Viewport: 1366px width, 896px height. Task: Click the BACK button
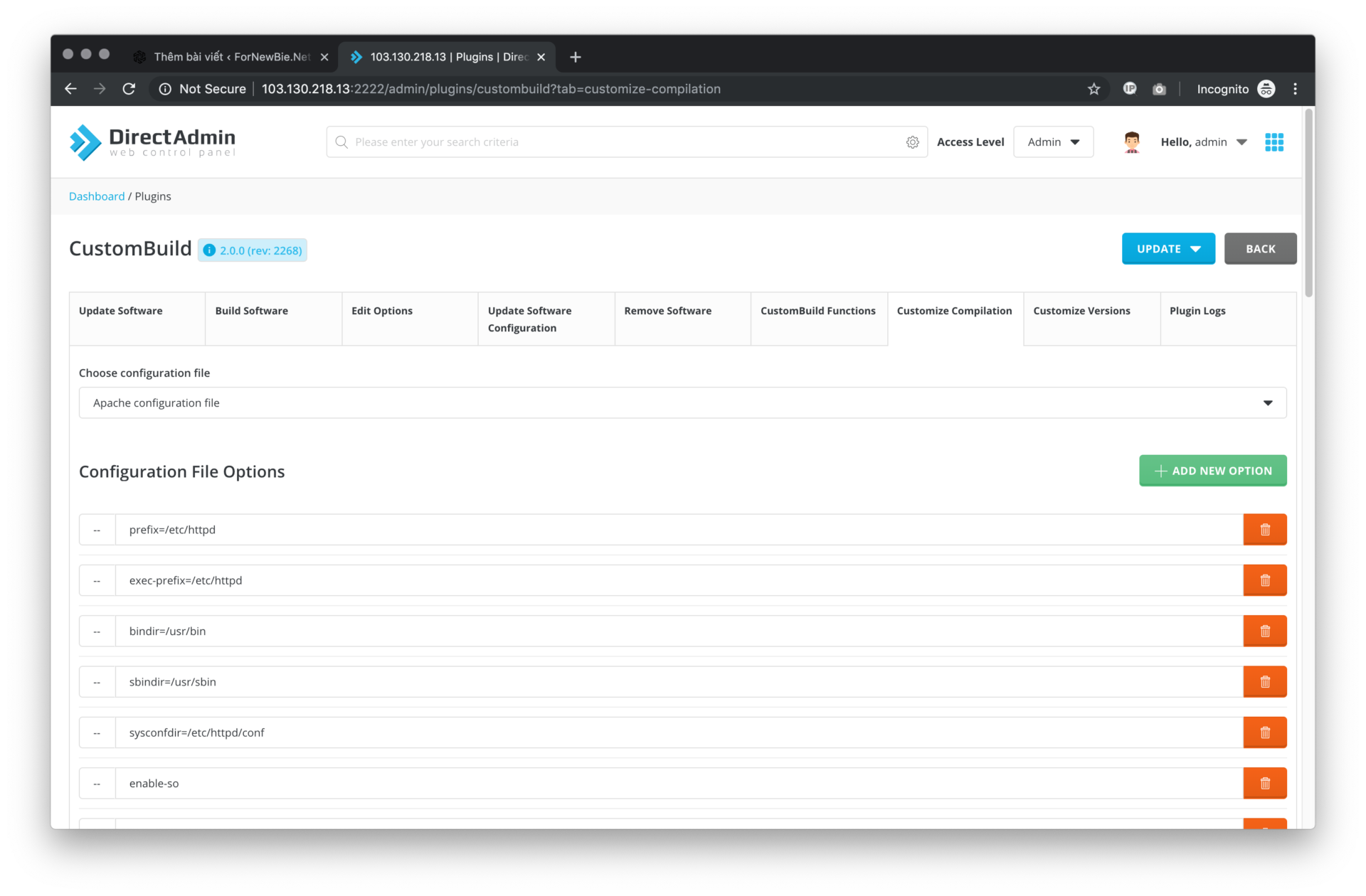(x=1260, y=249)
